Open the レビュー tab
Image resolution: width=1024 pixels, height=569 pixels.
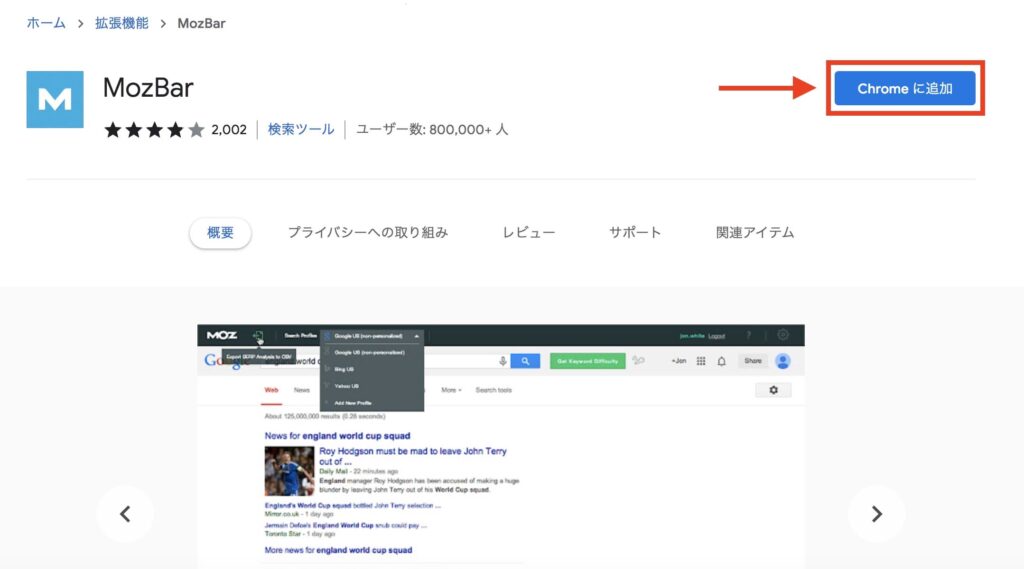click(x=528, y=233)
